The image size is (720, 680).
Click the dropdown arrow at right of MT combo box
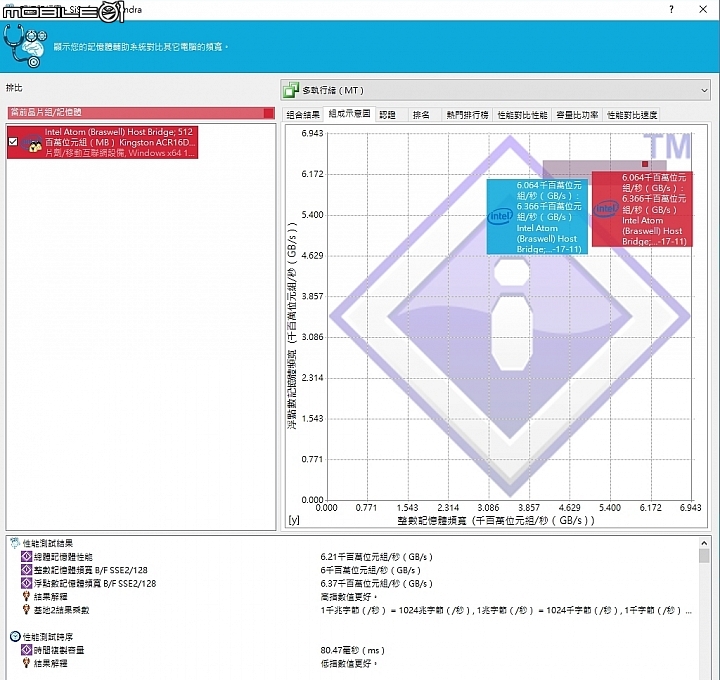pyautogui.click(x=704, y=90)
